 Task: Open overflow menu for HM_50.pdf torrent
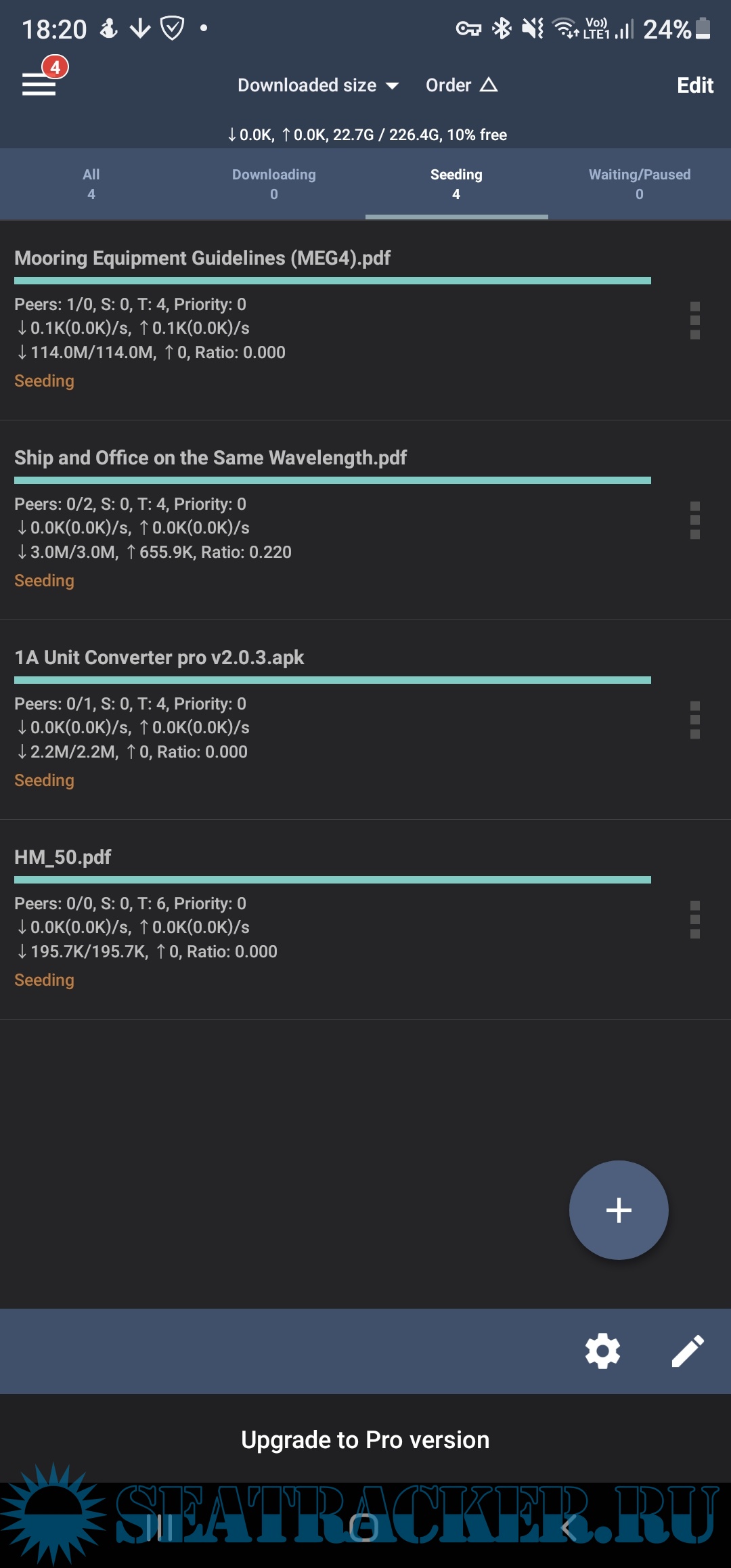[694, 920]
